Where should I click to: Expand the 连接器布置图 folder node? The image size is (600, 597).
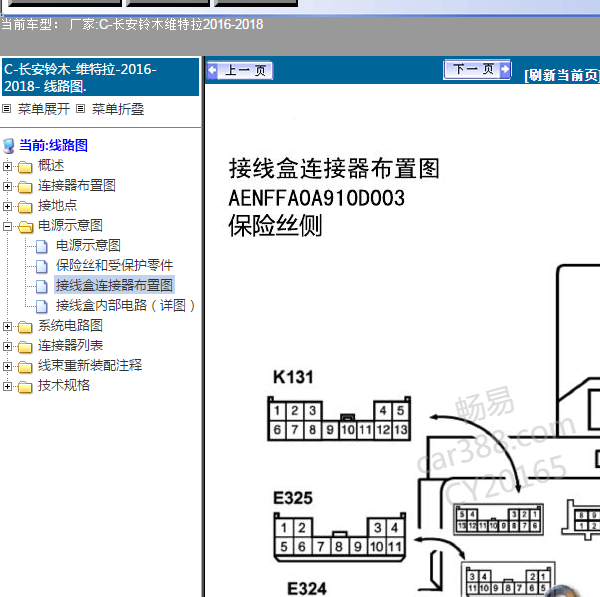[7, 186]
